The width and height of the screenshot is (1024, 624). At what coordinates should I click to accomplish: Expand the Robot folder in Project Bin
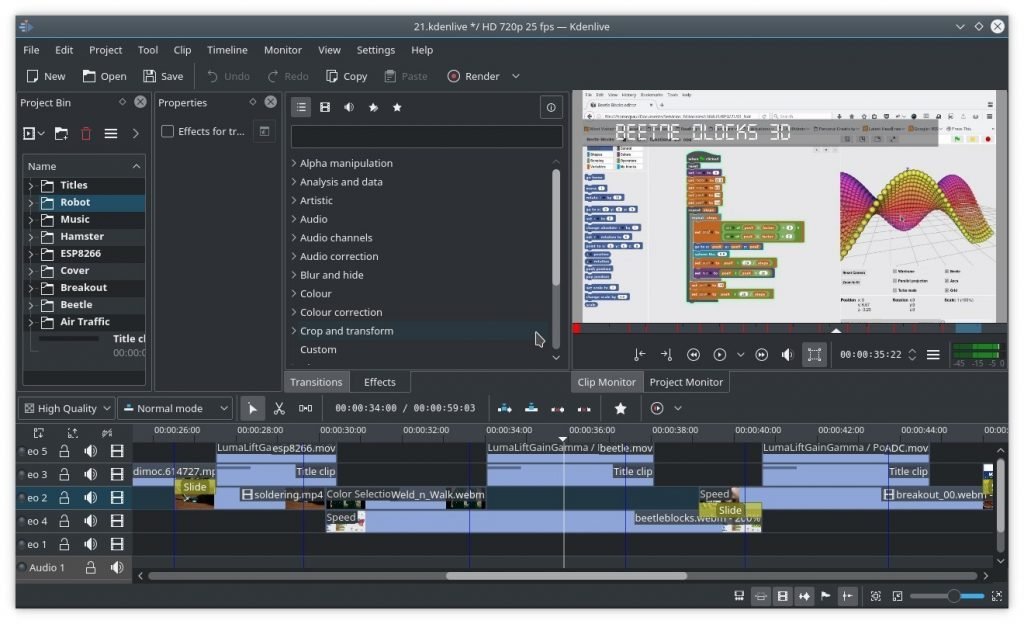[31, 202]
